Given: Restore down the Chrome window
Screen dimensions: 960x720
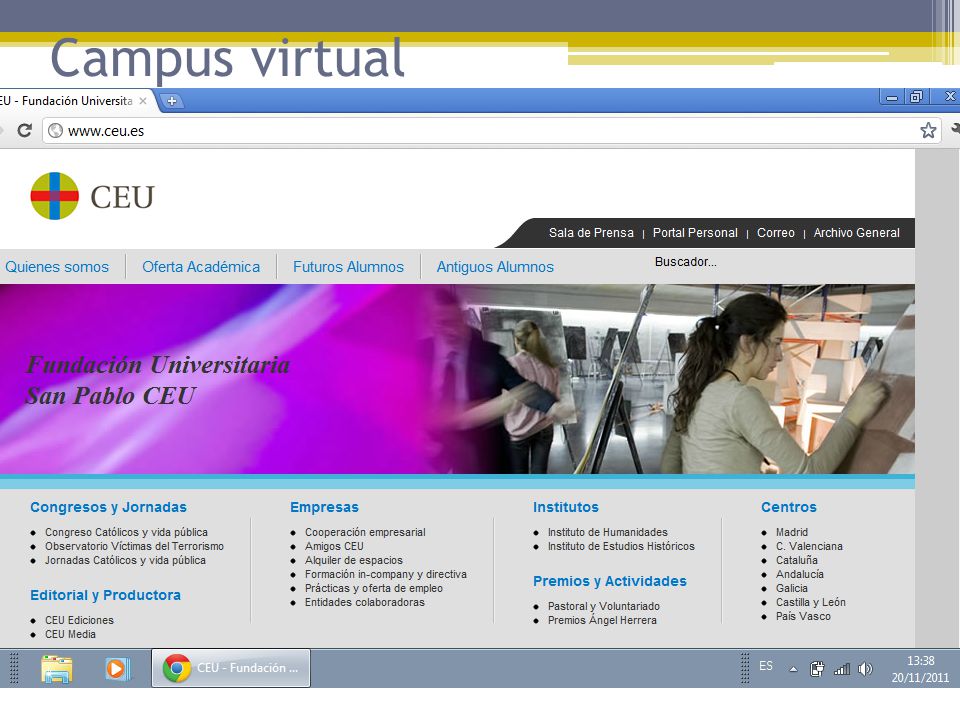Looking at the screenshot, I should (x=917, y=97).
